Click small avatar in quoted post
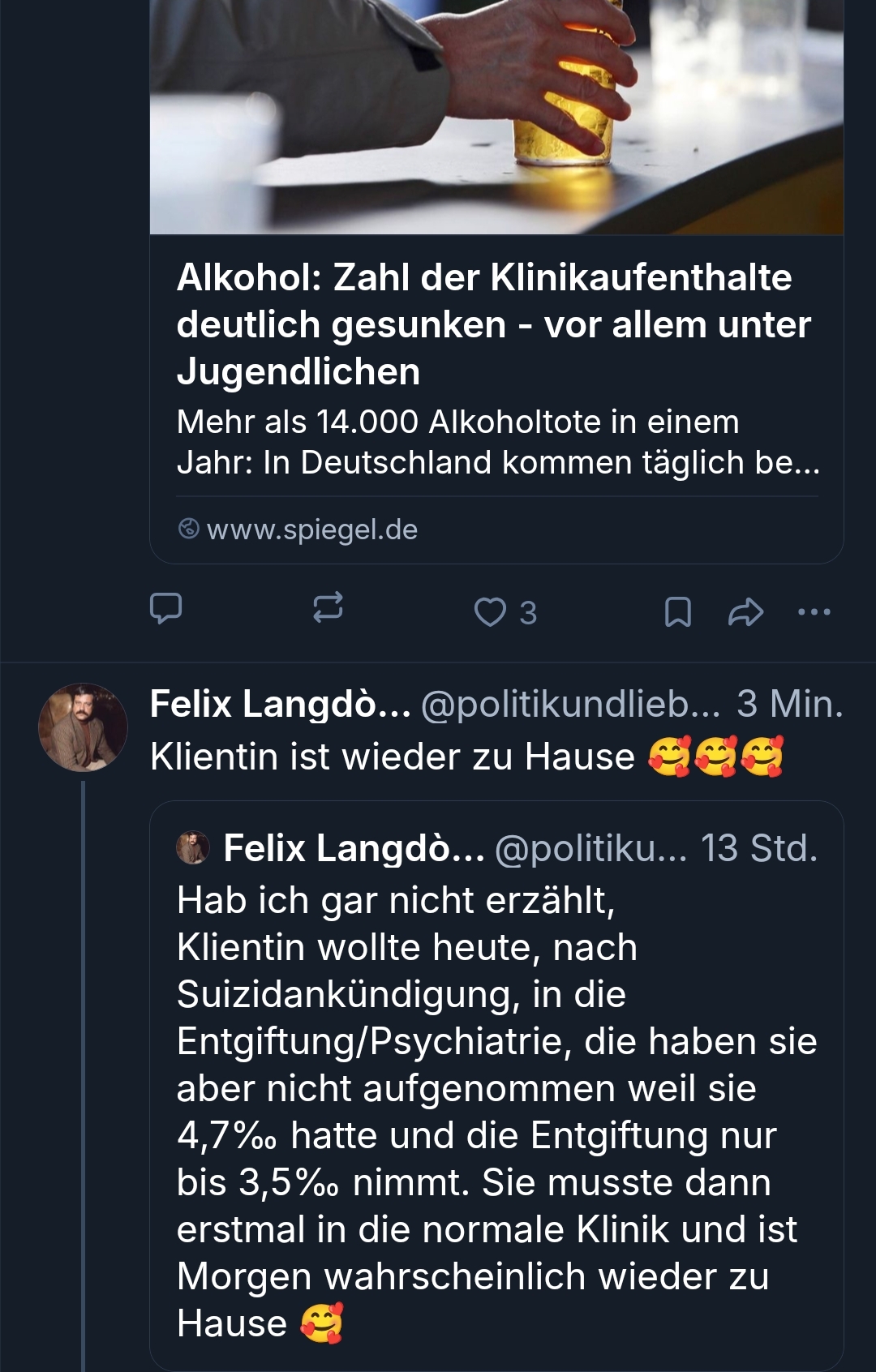The height and width of the screenshot is (1372, 876). pyautogui.click(x=193, y=848)
